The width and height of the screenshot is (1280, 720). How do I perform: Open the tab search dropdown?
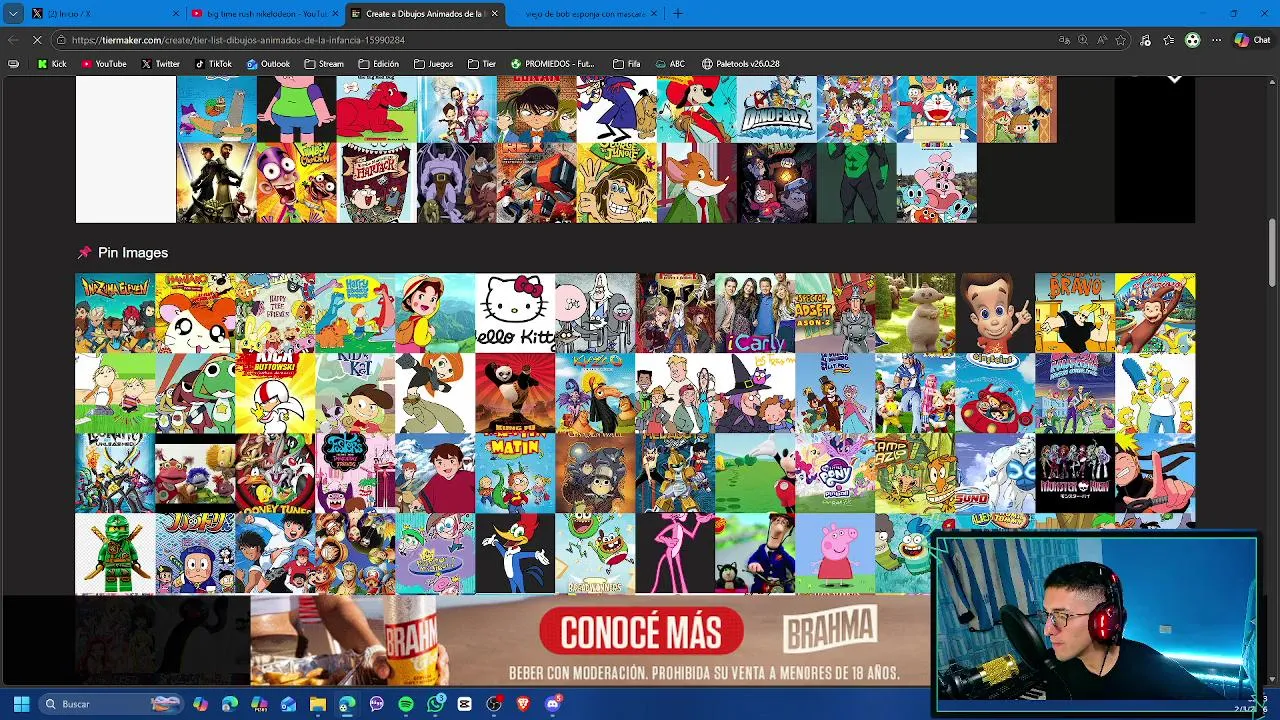coord(13,13)
